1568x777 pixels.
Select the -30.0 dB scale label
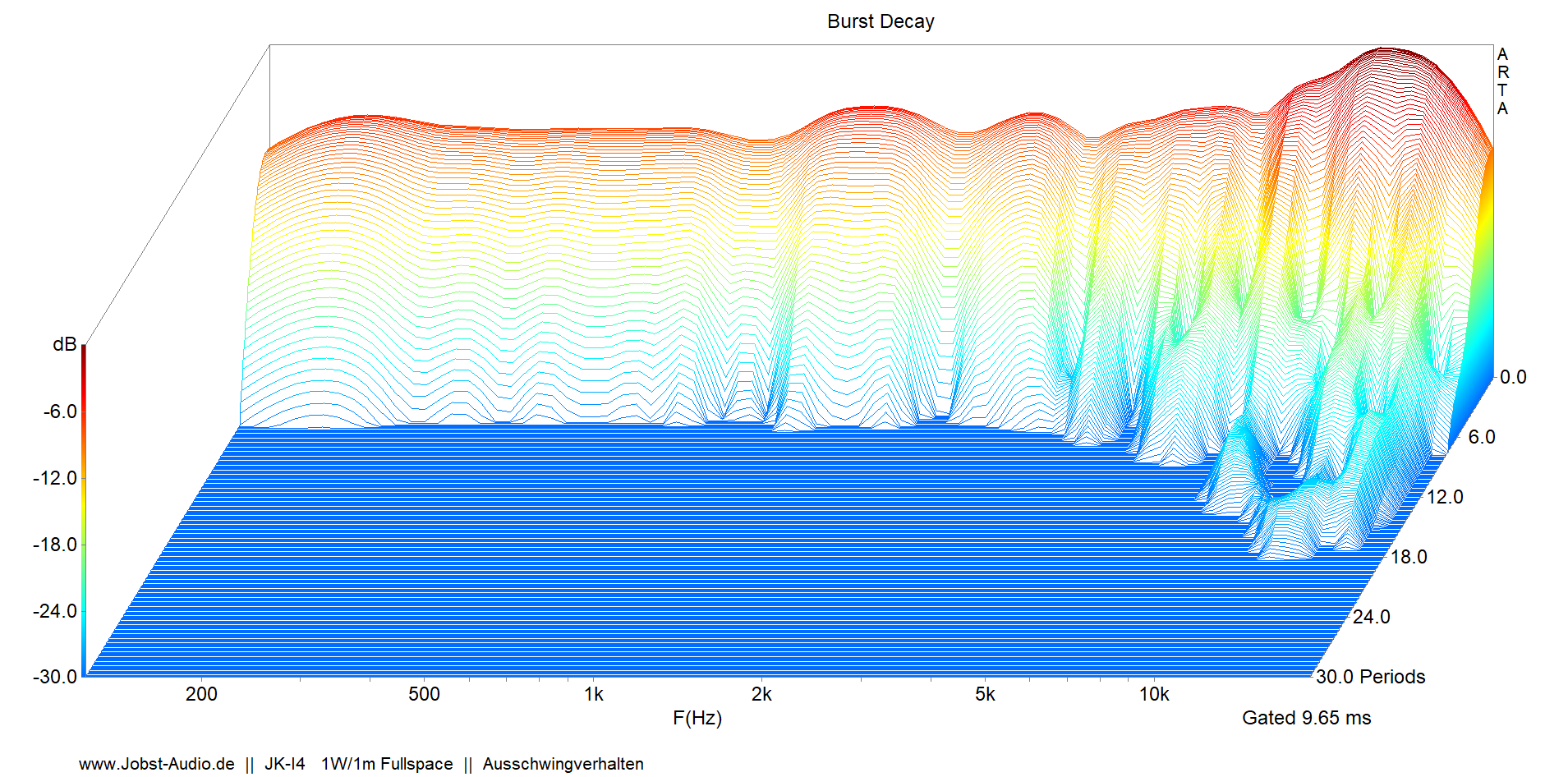(54, 677)
